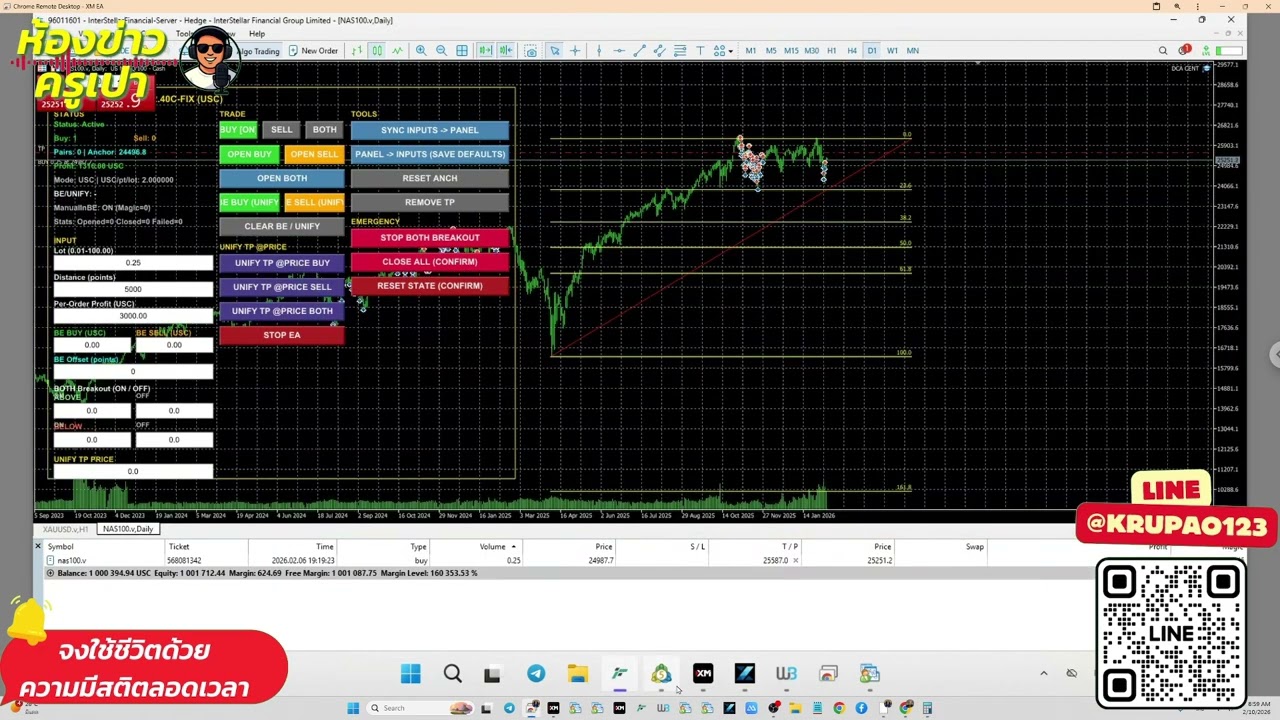The width and height of the screenshot is (1280, 720).
Task: Switch chart timeframe to MN
Action: [x=912, y=51]
